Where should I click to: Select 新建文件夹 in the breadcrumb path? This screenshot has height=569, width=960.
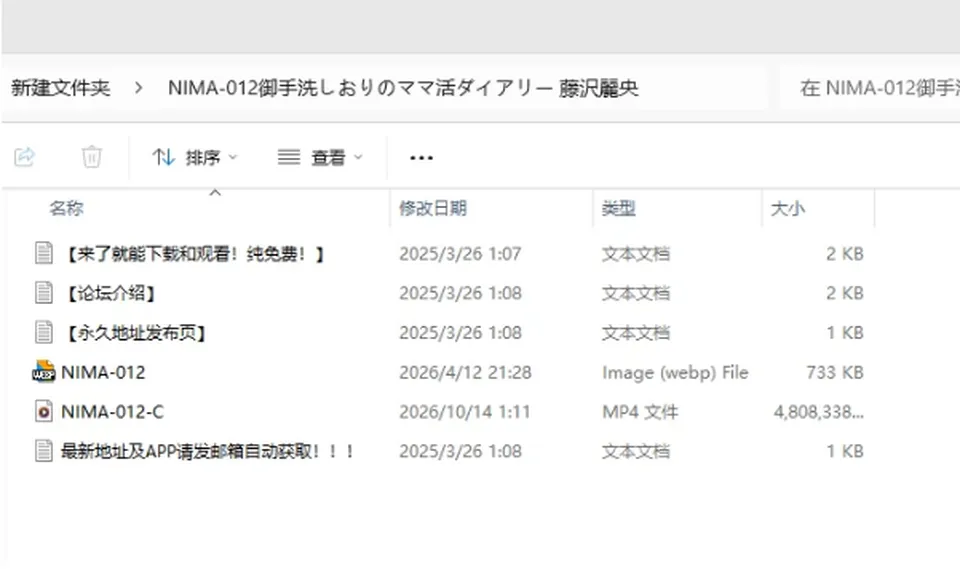[x=61, y=88]
